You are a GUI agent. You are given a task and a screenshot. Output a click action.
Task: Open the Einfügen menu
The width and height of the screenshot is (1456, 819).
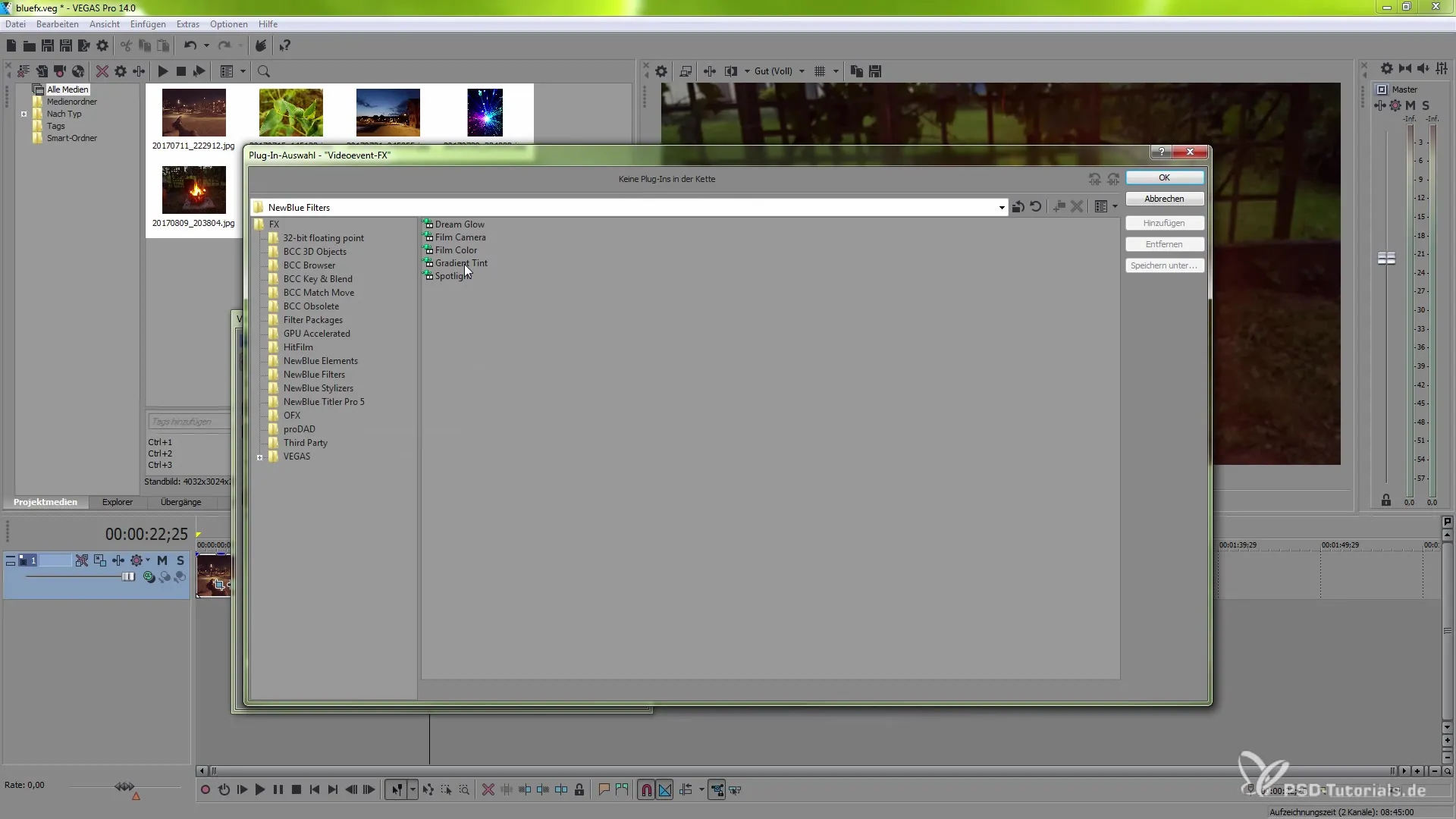(x=147, y=24)
